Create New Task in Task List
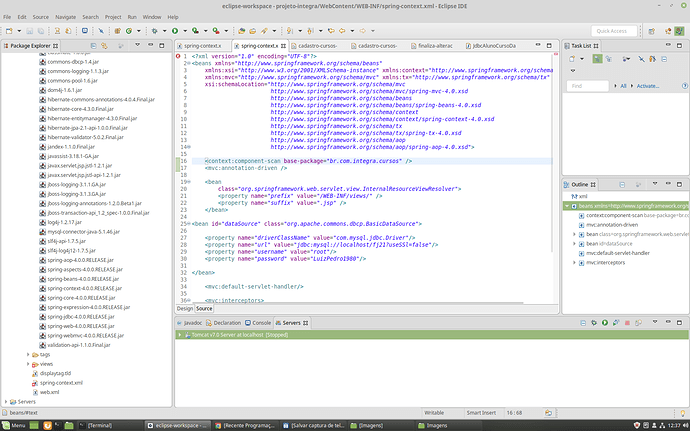This screenshot has height=431, width=690. pyautogui.click(x=572, y=59)
